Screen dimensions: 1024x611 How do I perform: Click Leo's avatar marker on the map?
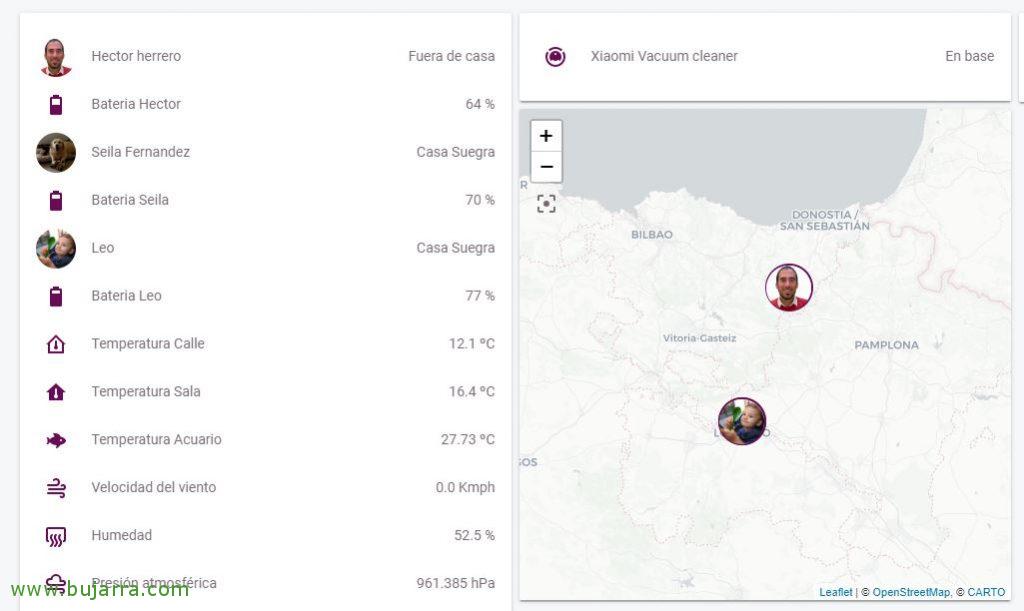pos(742,421)
